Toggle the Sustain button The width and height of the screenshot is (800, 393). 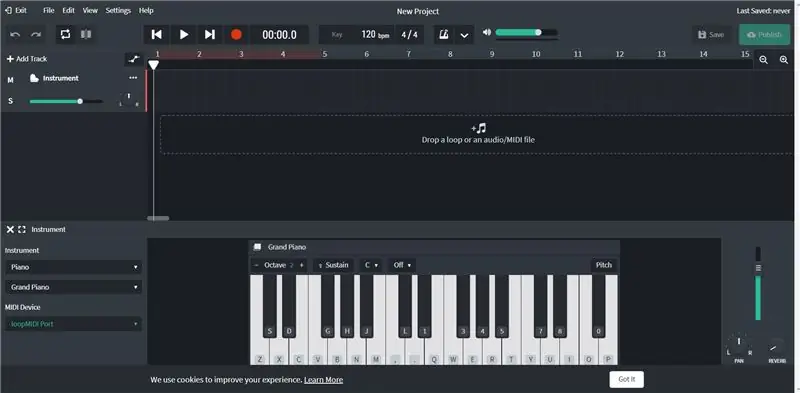(333, 265)
